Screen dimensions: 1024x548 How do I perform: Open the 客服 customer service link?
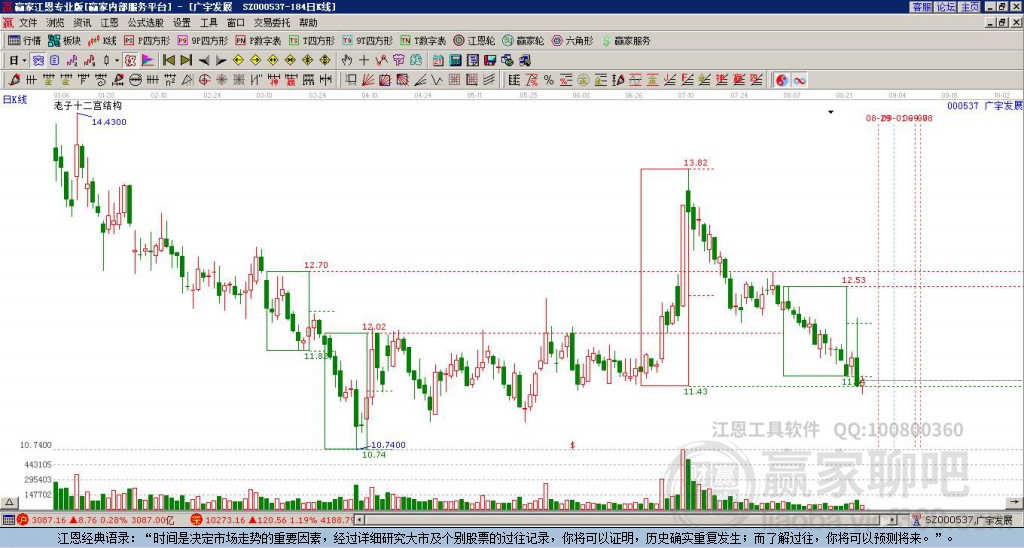tap(921, 7)
